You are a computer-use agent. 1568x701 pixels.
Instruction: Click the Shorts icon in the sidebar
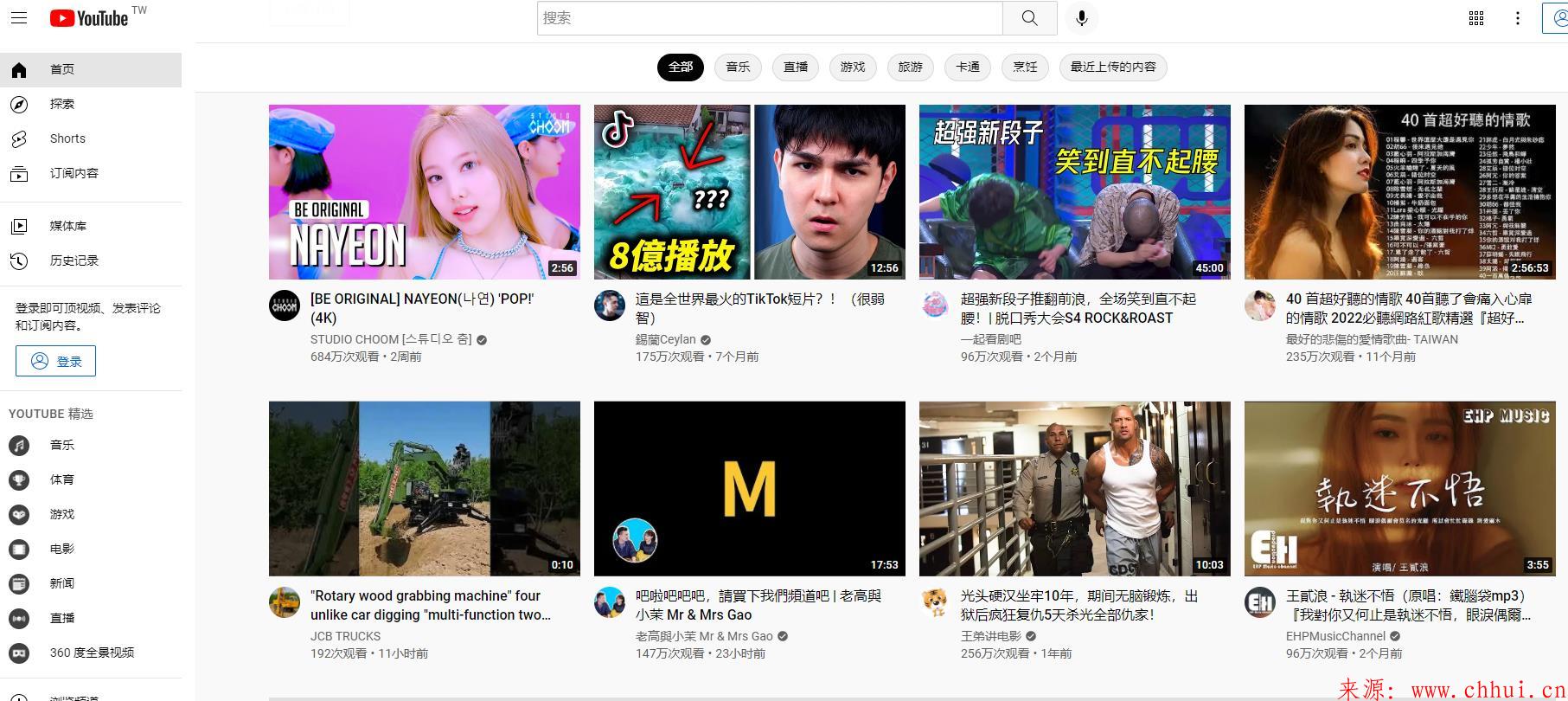tap(19, 139)
